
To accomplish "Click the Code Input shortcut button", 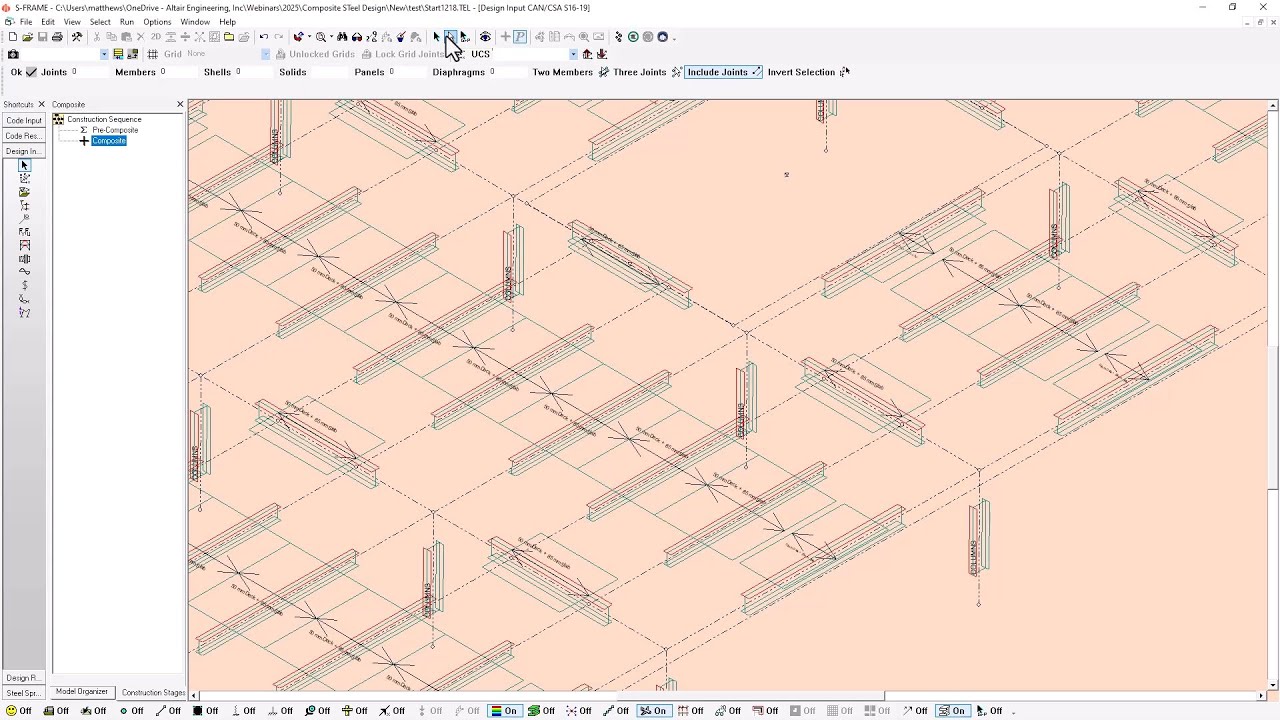I will (x=24, y=120).
